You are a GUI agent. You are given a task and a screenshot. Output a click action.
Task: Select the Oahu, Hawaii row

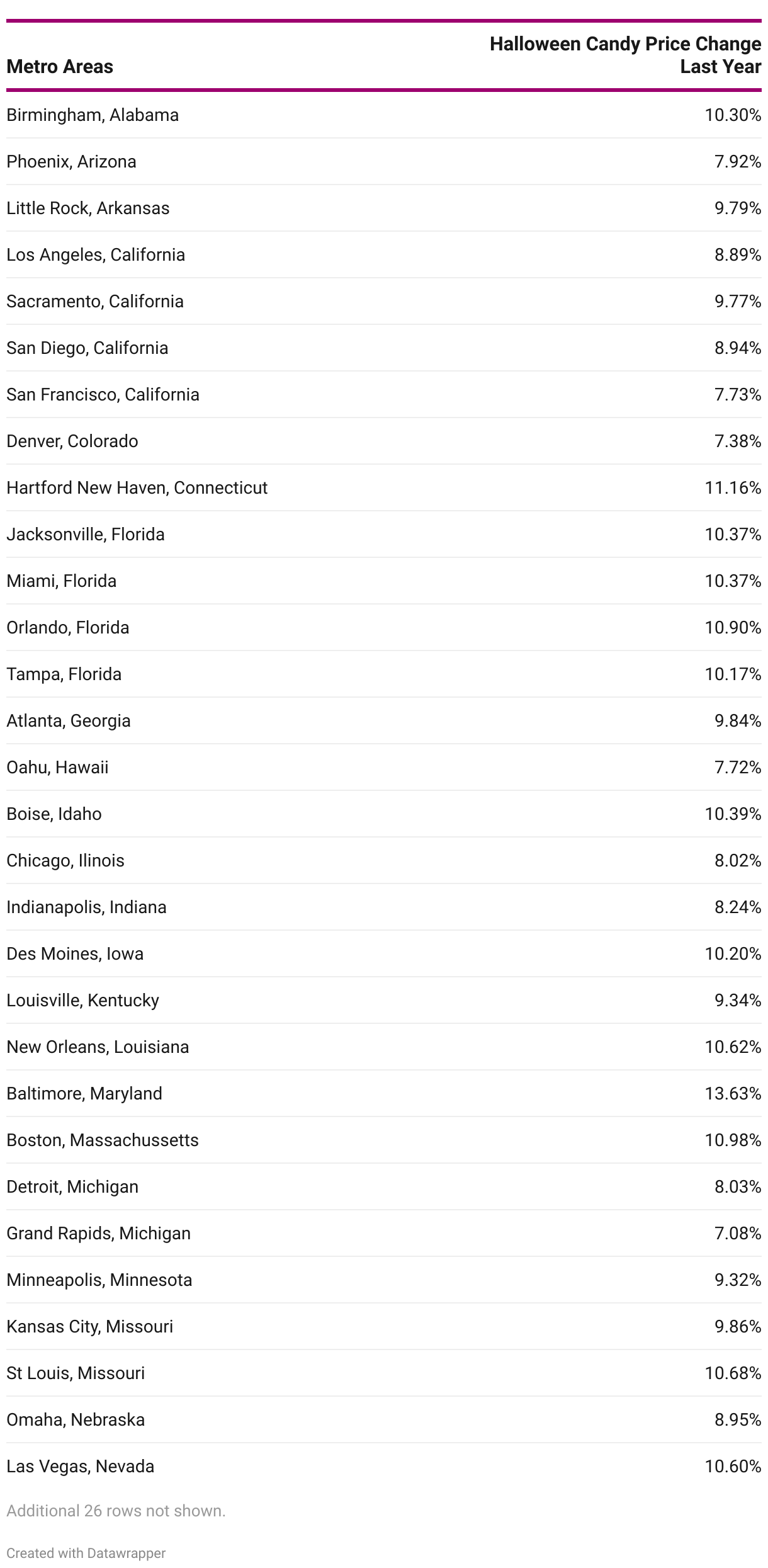coord(384,768)
